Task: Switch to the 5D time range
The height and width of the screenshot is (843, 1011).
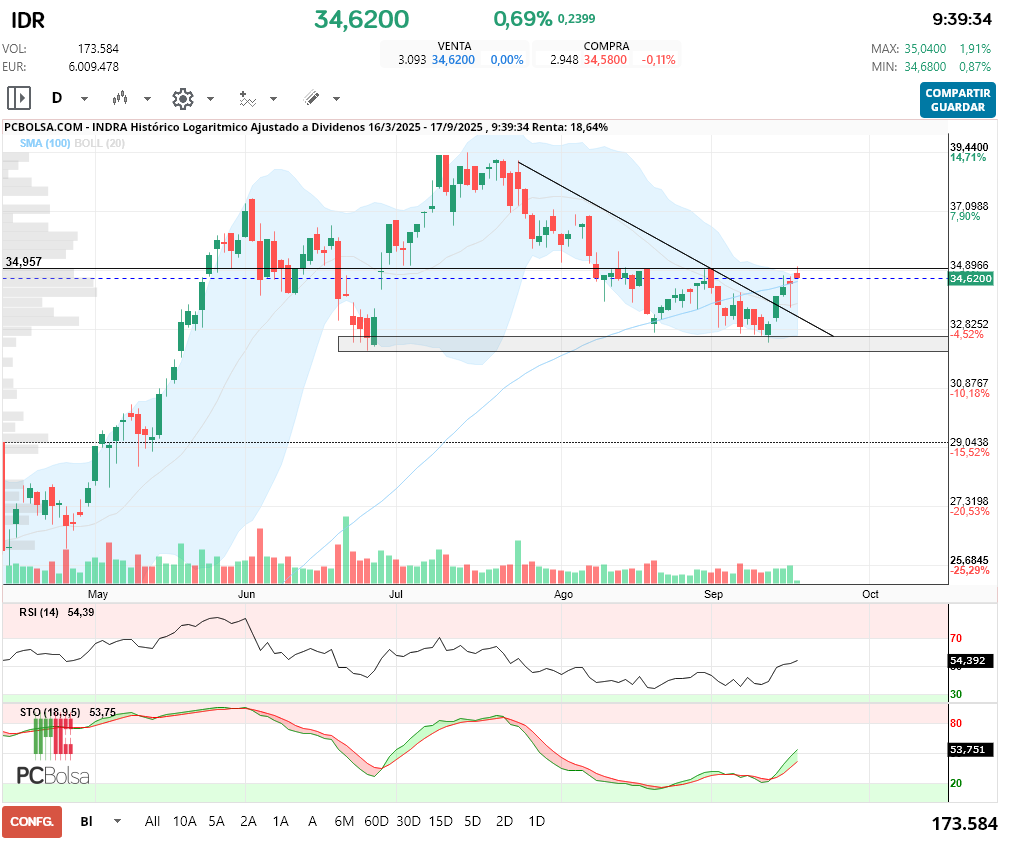Action: click(x=473, y=821)
